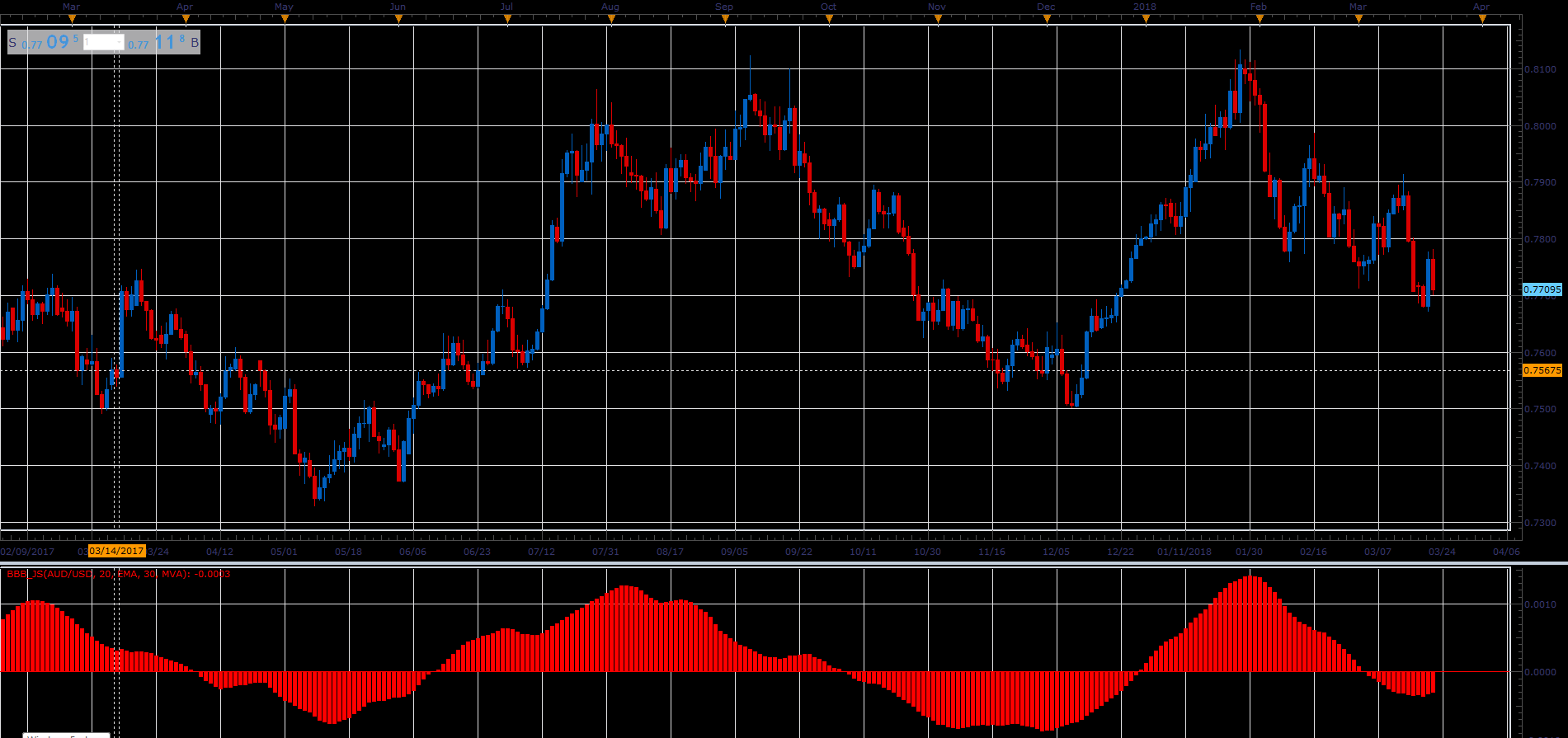Click the 0.7900 price axis label
Screen dimensions: 1568x738
pos(1540,182)
